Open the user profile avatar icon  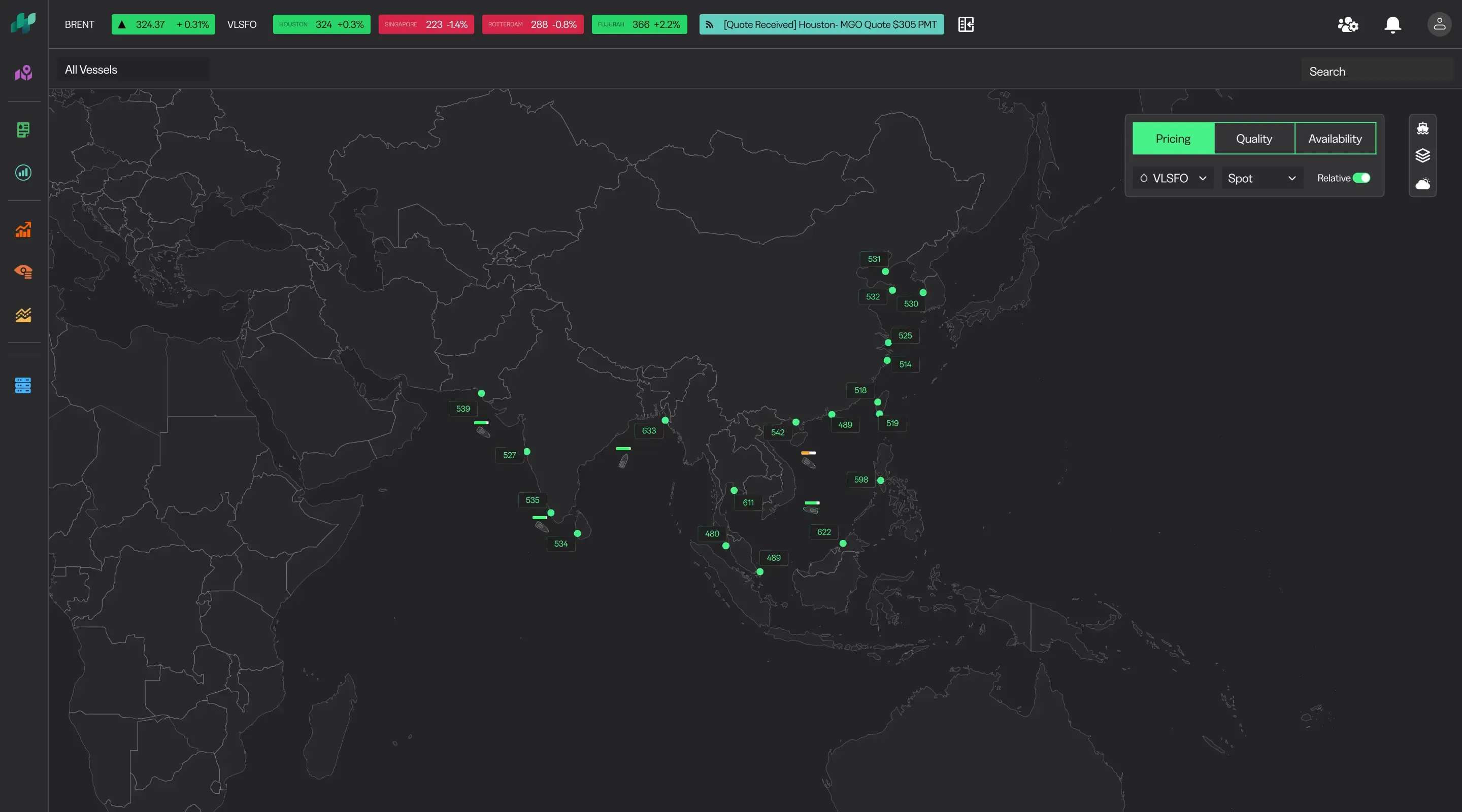1439,25
